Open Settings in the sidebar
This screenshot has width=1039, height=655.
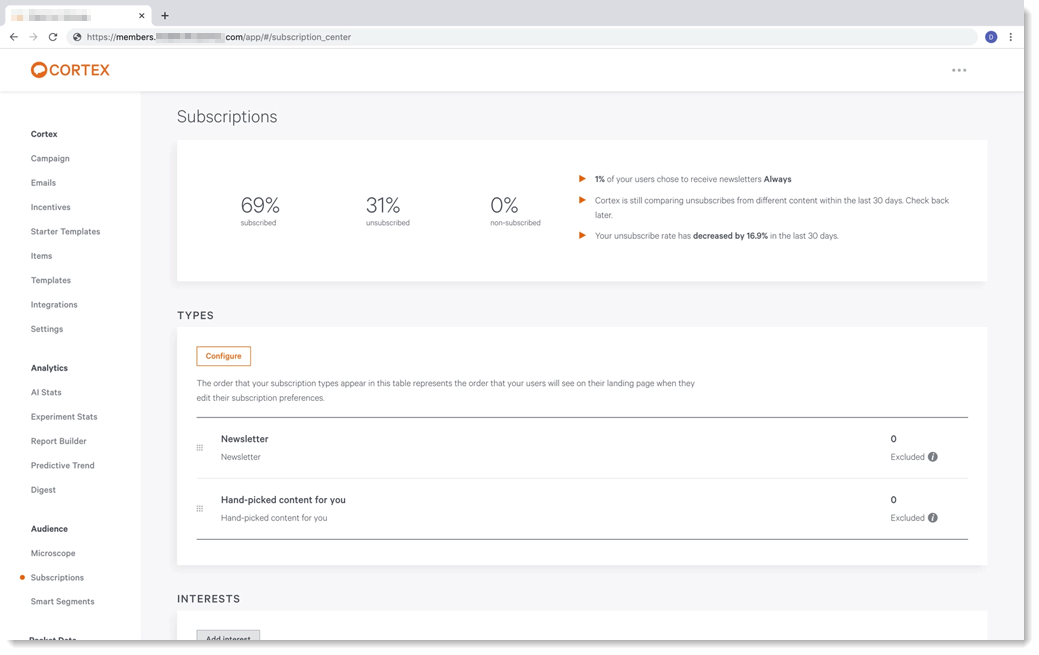[46, 329]
